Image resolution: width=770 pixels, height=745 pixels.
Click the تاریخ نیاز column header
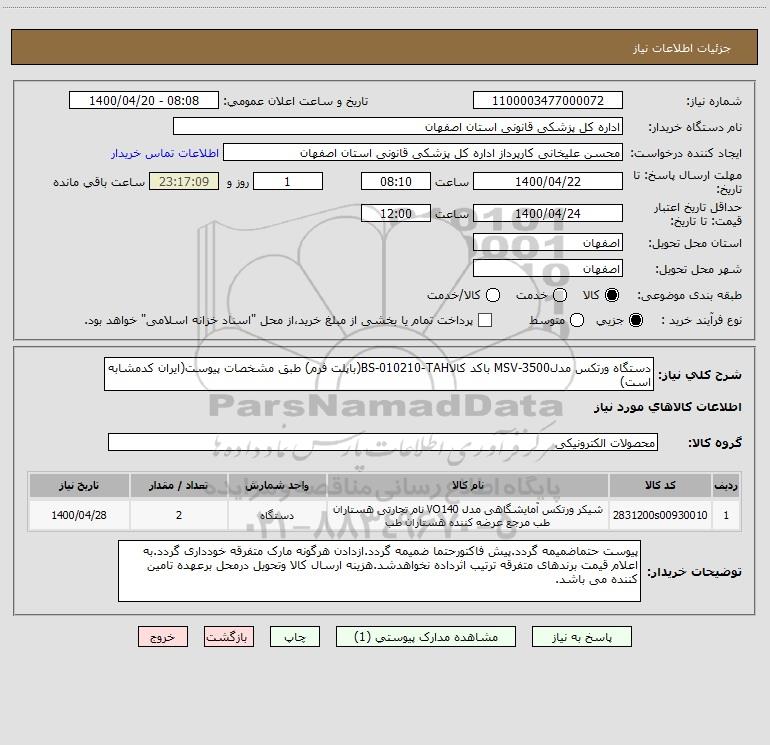coord(79,485)
